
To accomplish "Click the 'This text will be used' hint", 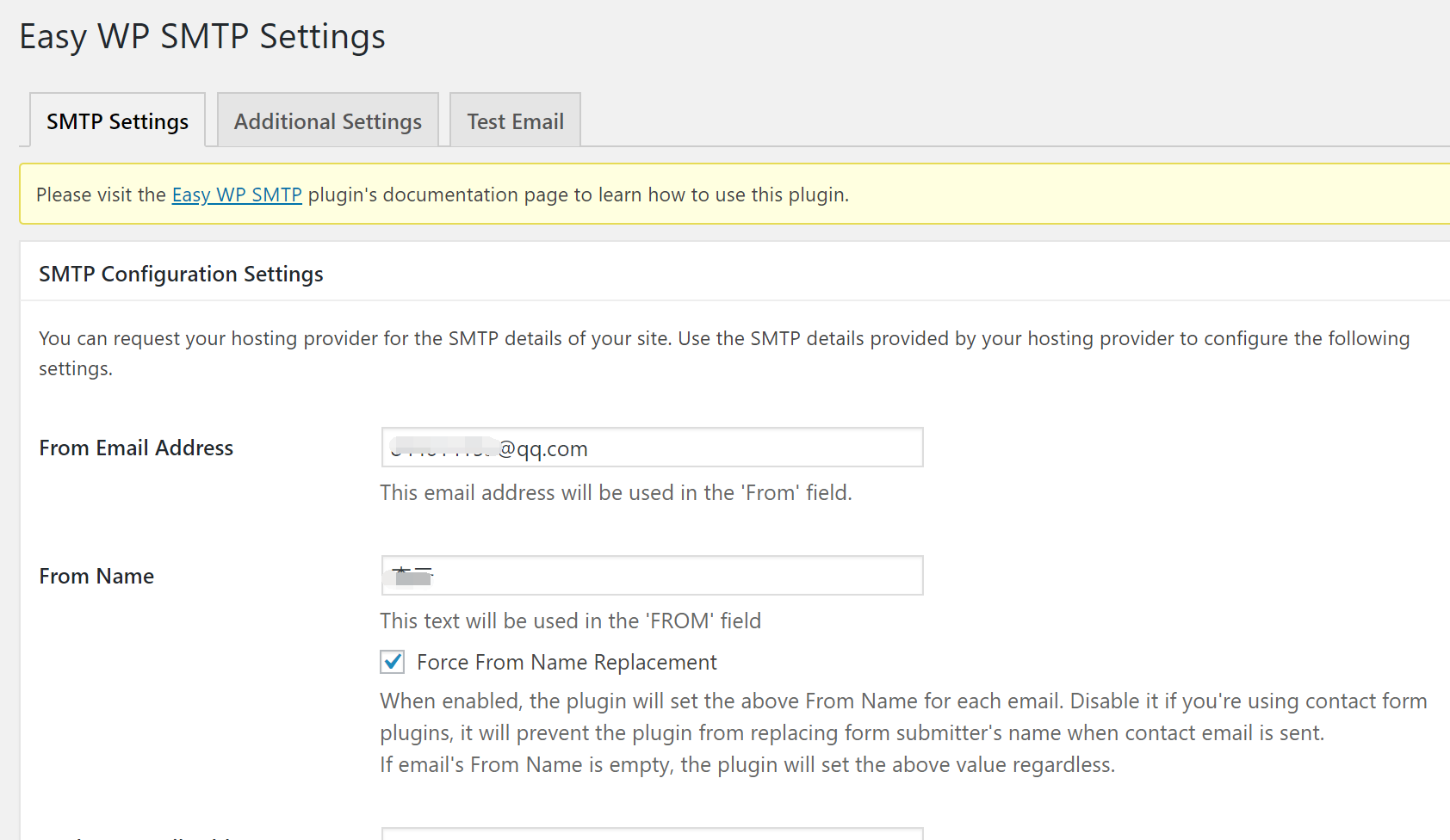I will click(570, 621).
